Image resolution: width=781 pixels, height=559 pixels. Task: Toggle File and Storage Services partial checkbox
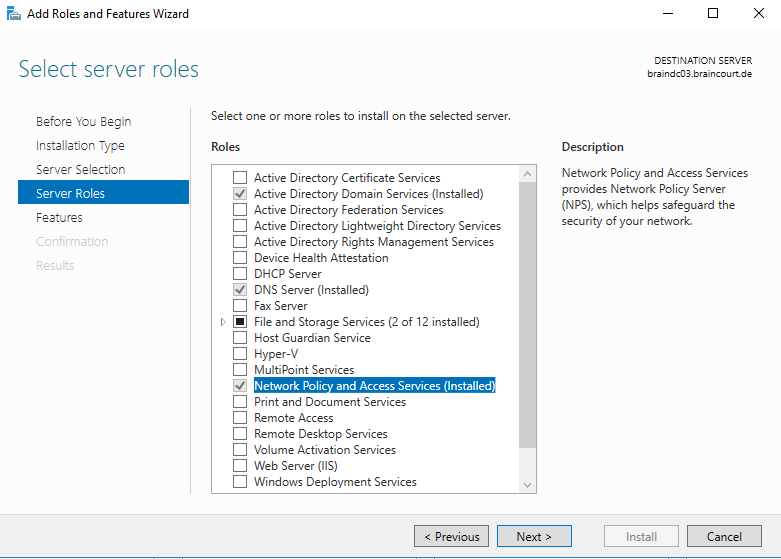pyautogui.click(x=240, y=322)
